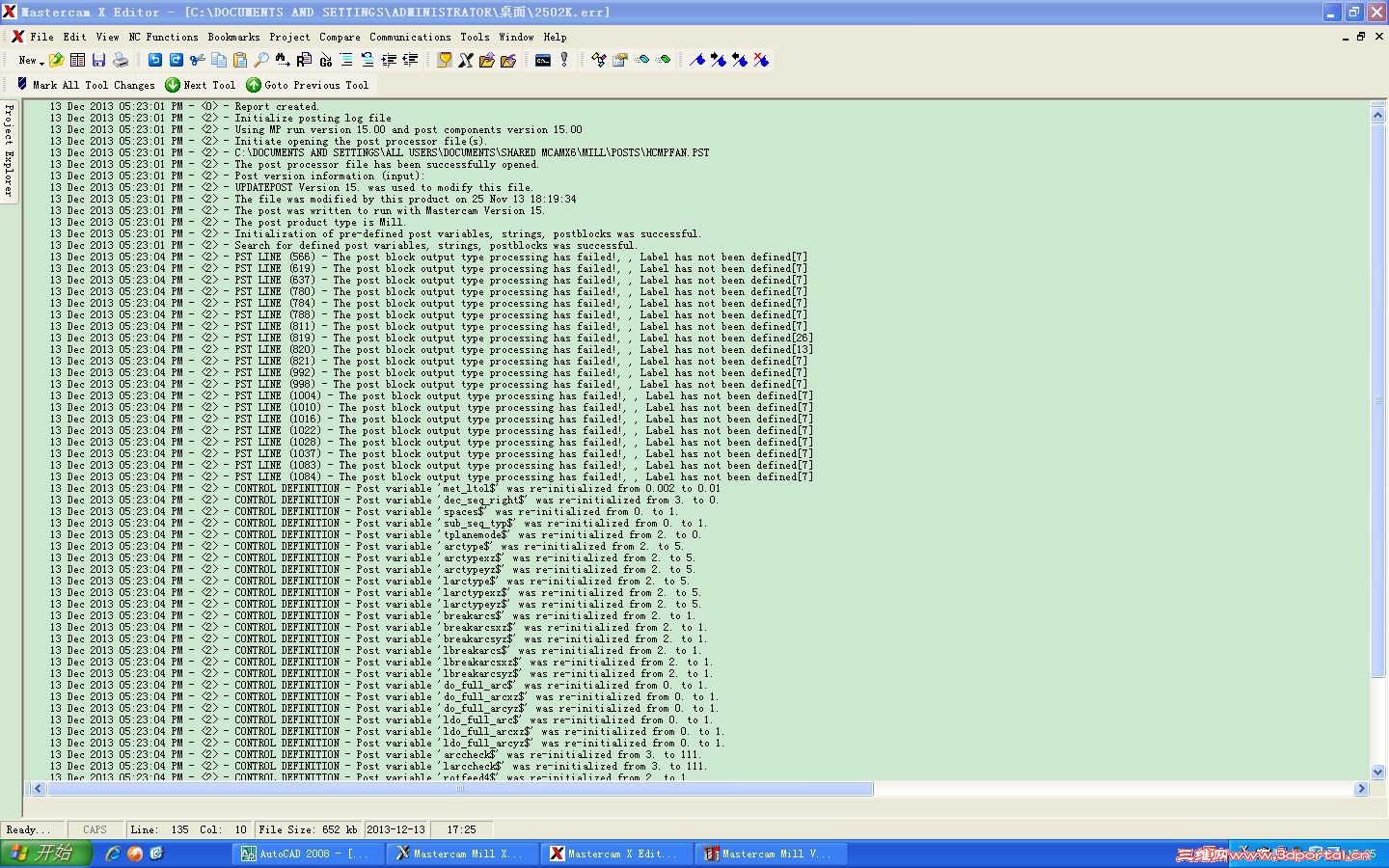Click the blue bookmark icon with left arrow
Viewport: 1389px width, 868px height.
pos(740,60)
